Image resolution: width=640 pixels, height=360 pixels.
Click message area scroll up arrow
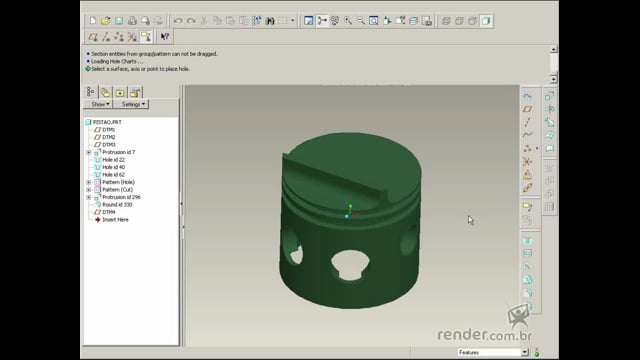(x=553, y=49)
